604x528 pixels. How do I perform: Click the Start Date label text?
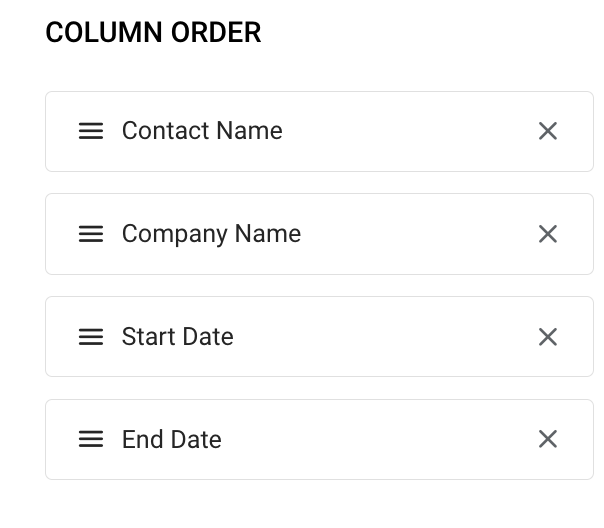177,337
